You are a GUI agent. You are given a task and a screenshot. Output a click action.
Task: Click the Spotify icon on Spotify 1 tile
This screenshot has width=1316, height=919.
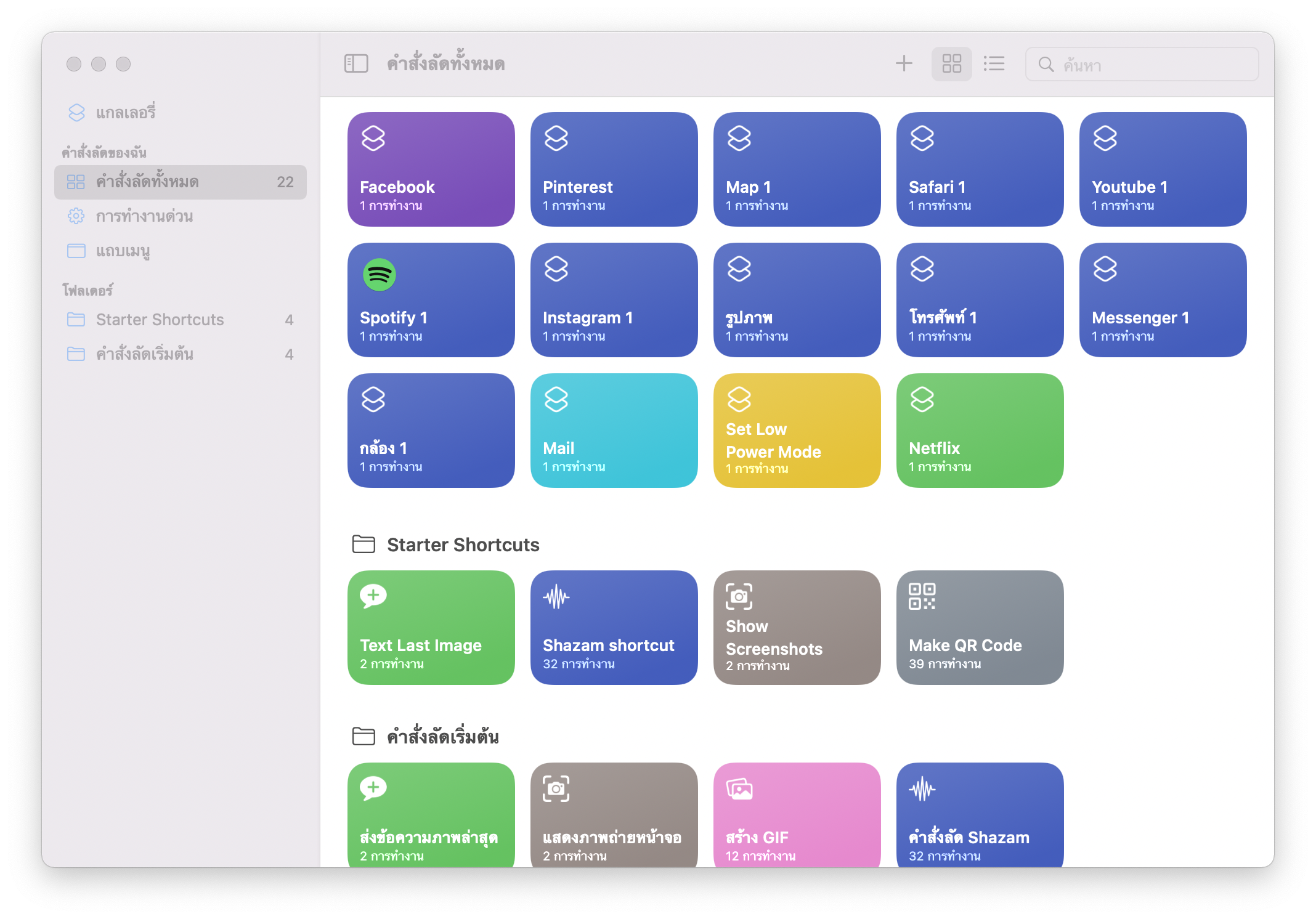click(x=379, y=275)
